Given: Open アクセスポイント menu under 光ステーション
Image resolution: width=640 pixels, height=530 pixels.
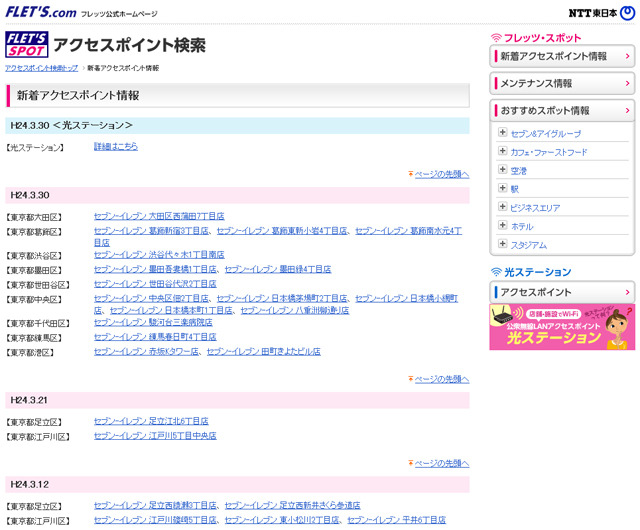Looking at the screenshot, I should (x=562, y=292).
